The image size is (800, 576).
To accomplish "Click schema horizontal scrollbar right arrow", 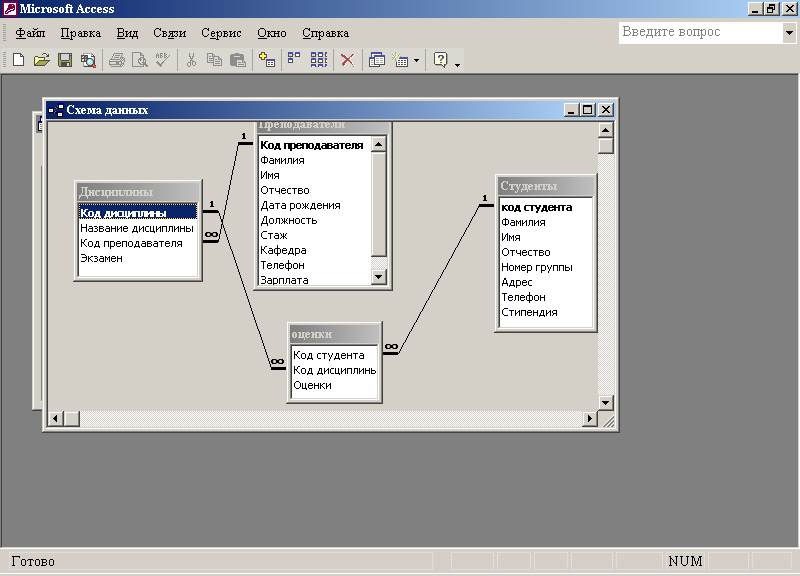I will pos(590,419).
